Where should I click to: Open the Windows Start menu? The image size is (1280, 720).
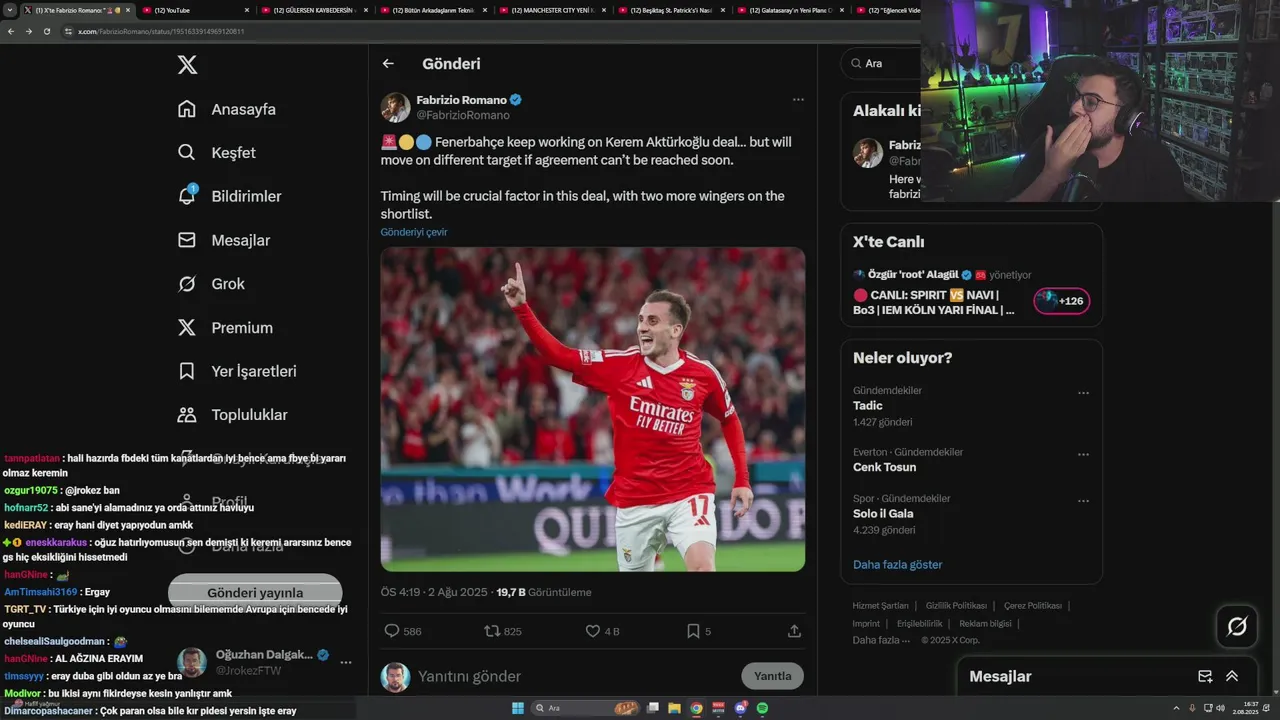517,708
